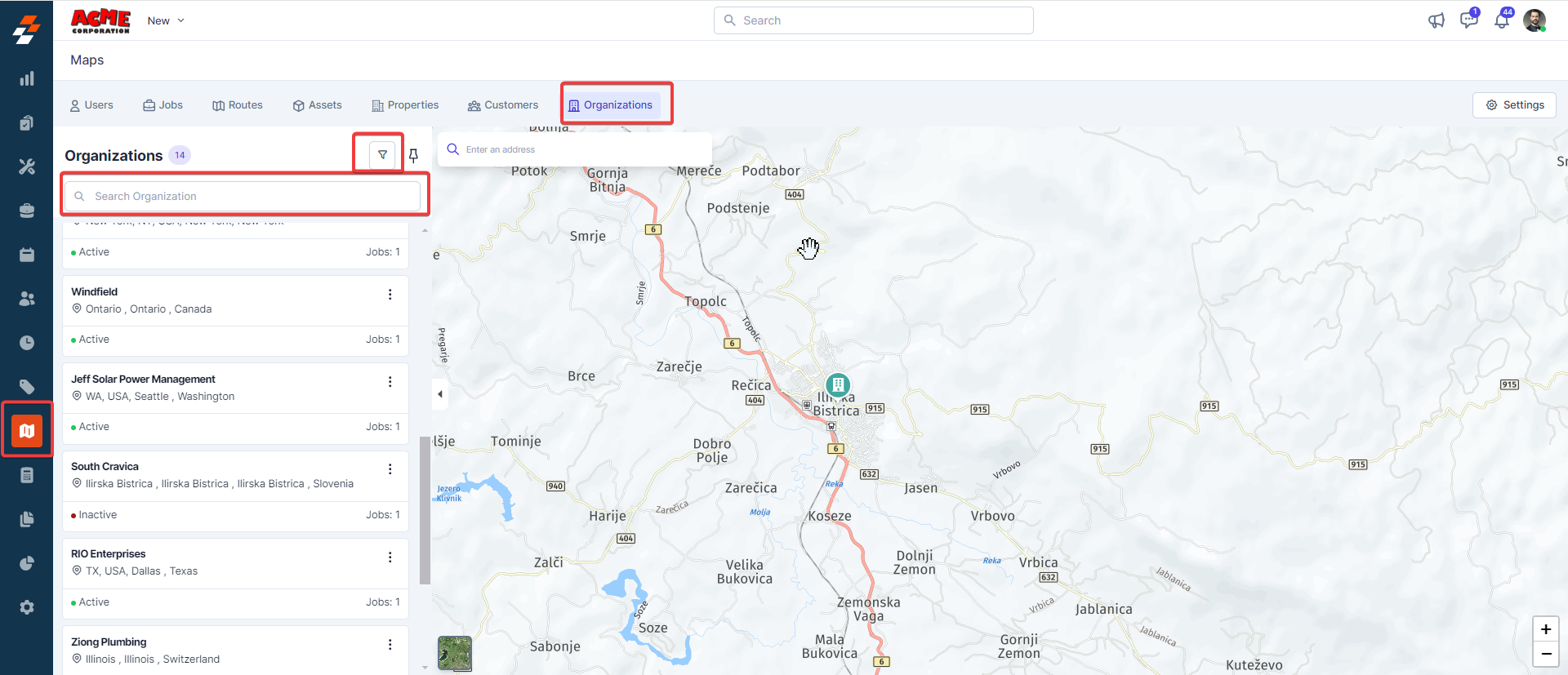Switch to the Customers tab
This screenshot has width=1568, height=675.
coord(503,105)
